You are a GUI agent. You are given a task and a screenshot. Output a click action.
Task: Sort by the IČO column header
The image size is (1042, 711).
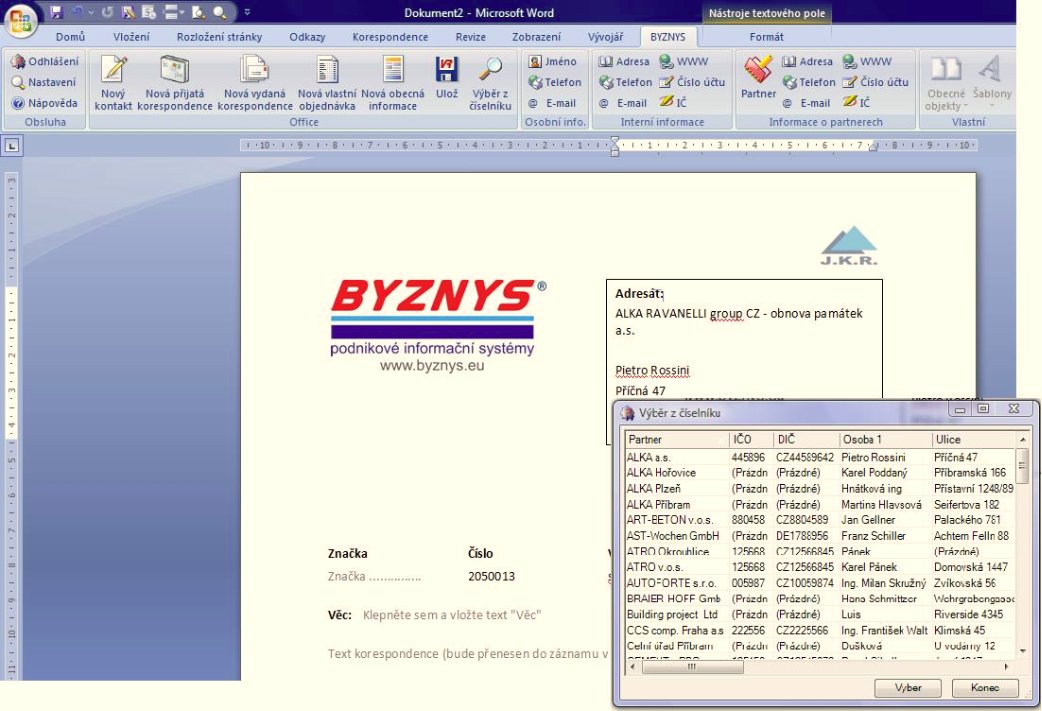[752, 439]
